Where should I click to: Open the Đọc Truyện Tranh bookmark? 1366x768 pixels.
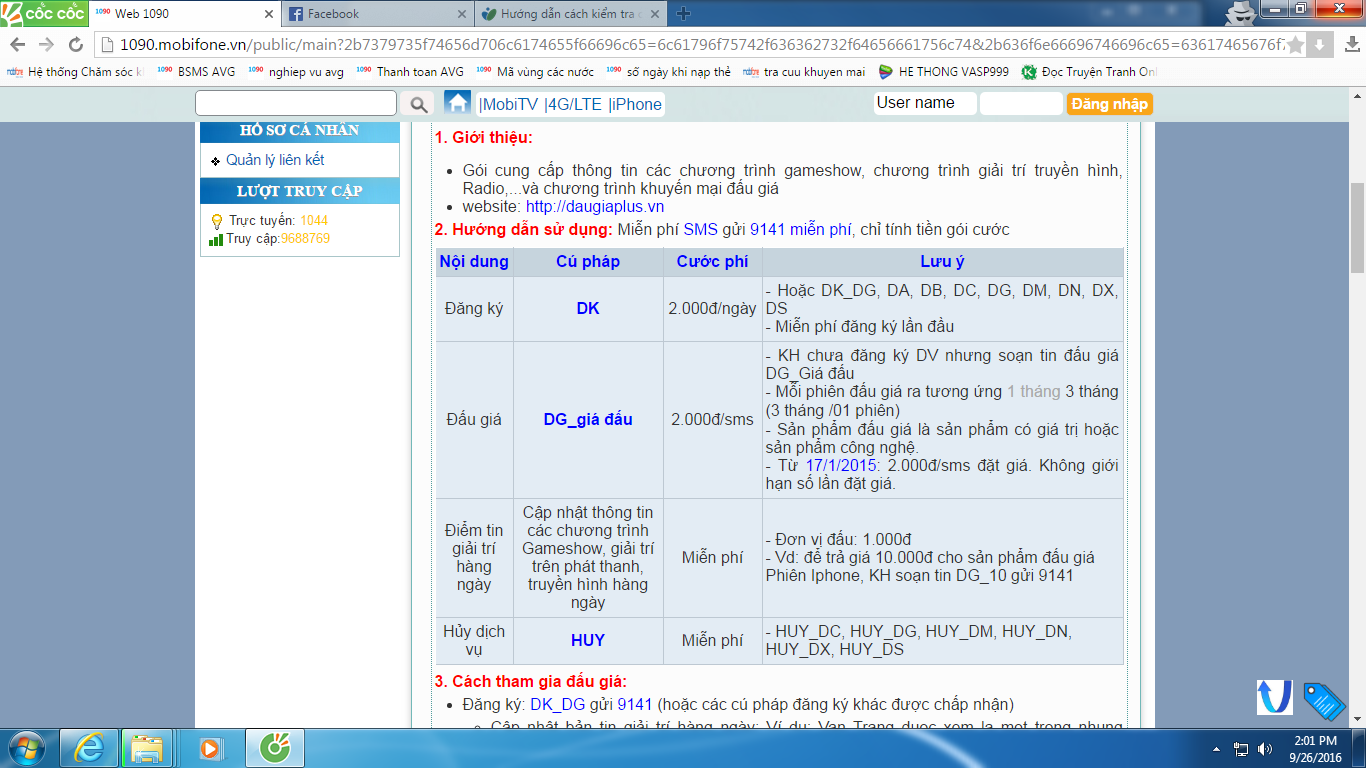click(x=1089, y=72)
